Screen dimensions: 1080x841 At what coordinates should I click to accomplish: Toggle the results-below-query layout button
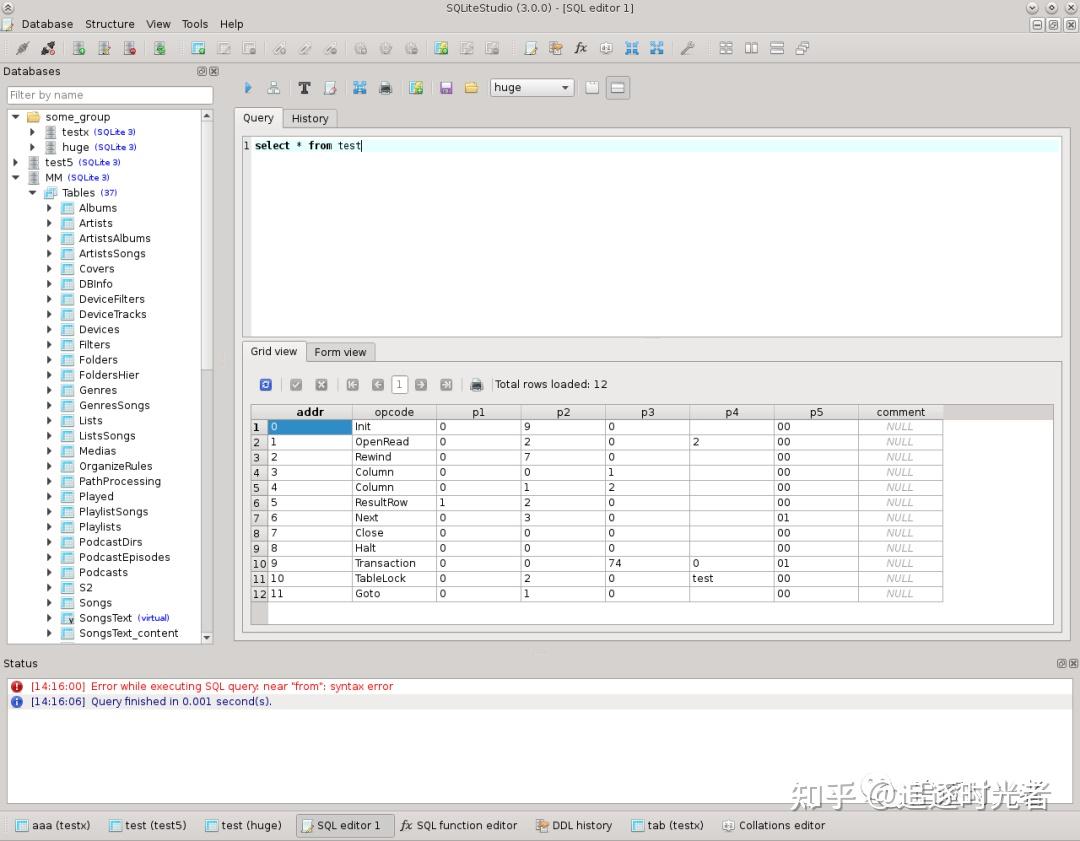click(x=618, y=88)
